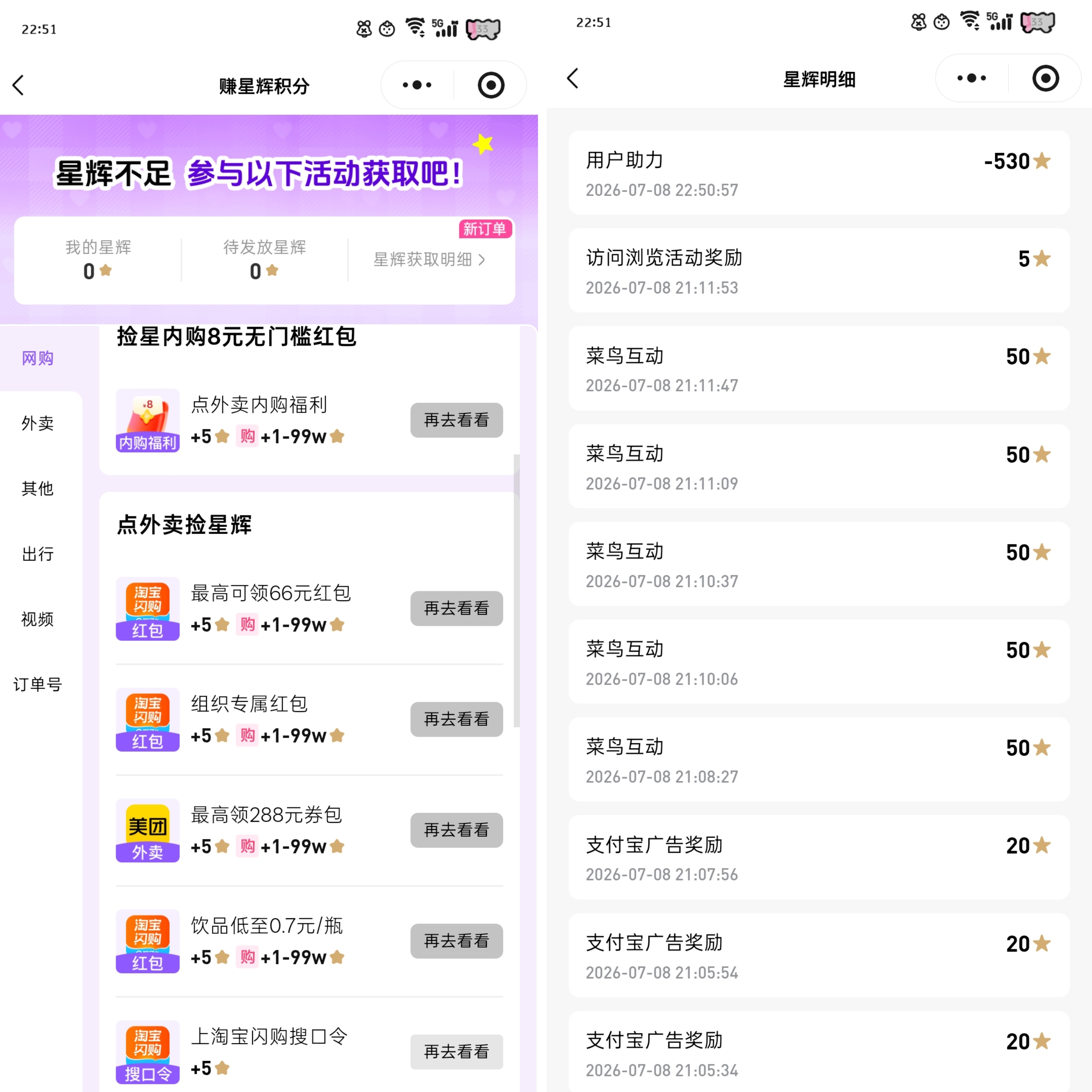Tap 点外卖捡星辉 section heading

(184, 524)
